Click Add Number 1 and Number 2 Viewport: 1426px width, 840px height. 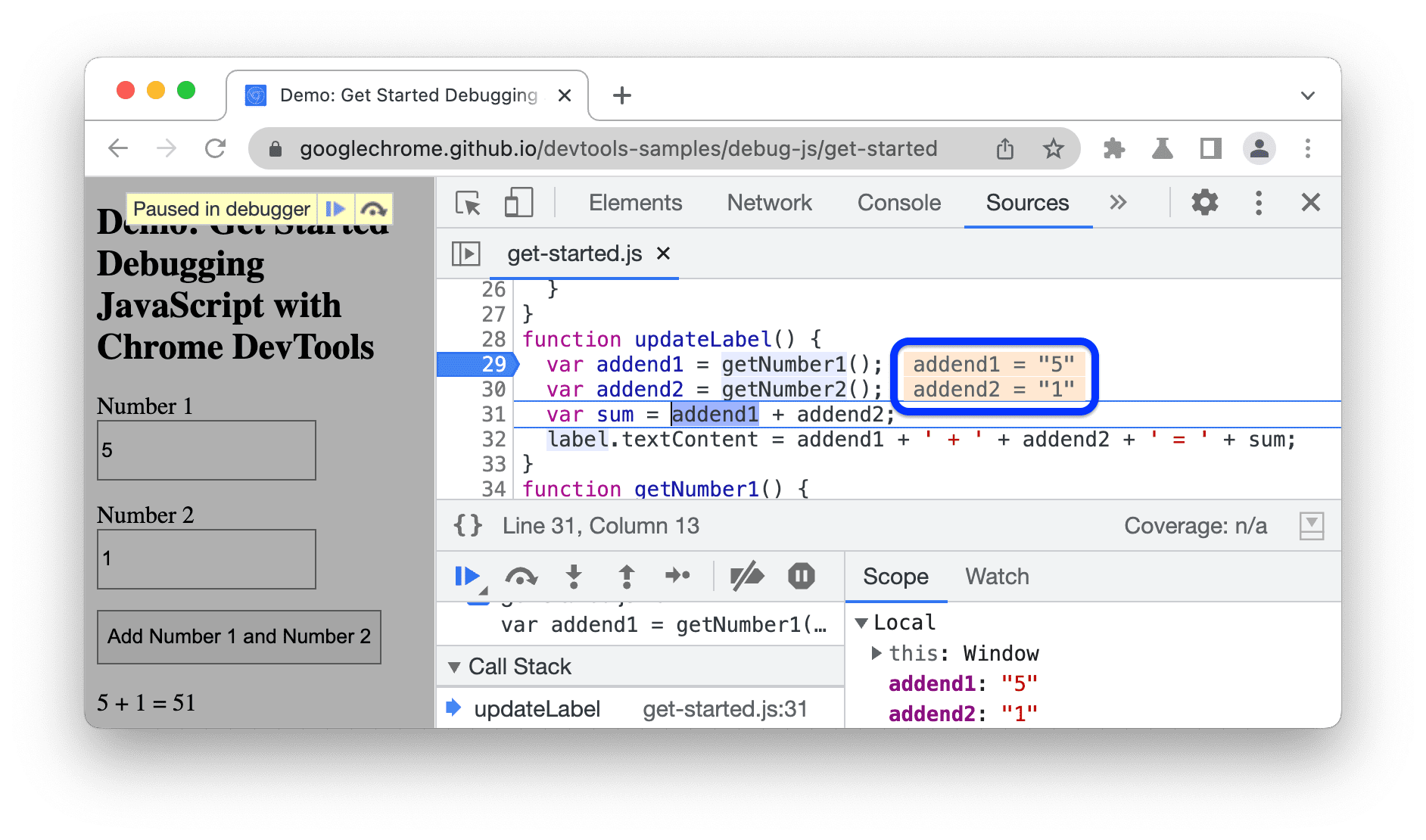[238, 636]
